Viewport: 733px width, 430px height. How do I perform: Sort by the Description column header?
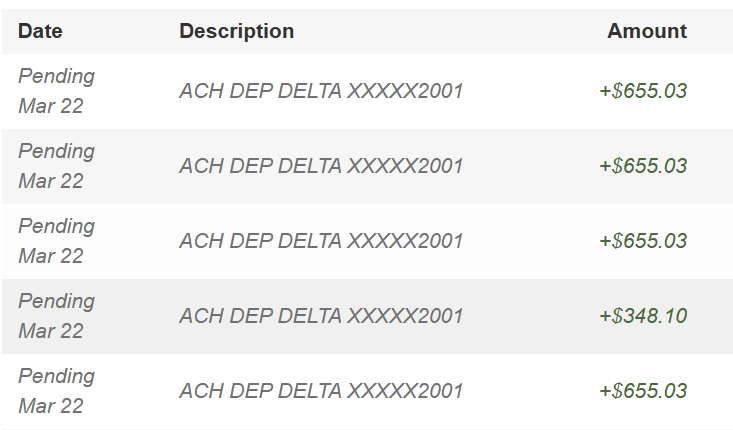pyautogui.click(x=236, y=31)
